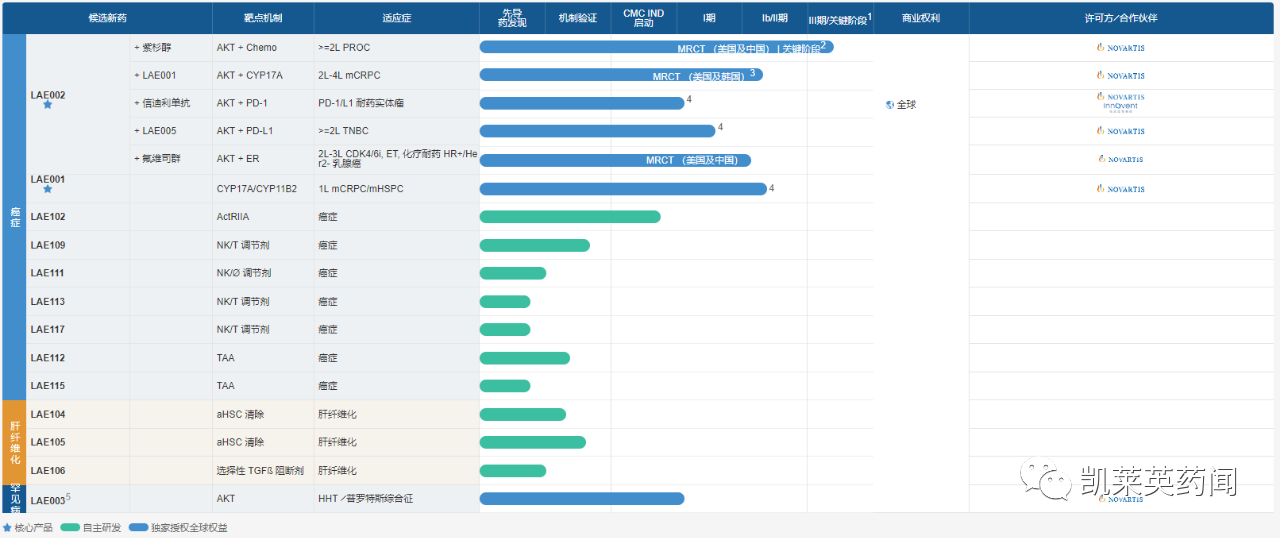The image size is (1280, 538).
Task: Click the blue progress bar for HHT/普罗特斯综合征
Action: coord(581,498)
